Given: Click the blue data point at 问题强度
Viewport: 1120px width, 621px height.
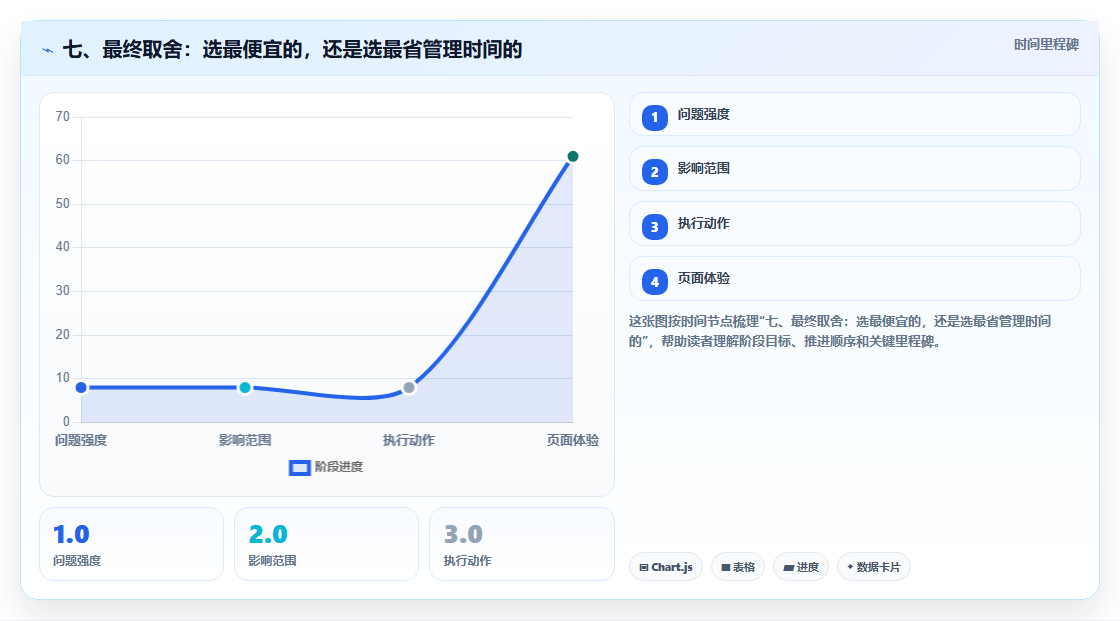Looking at the screenshot, I should [x=81, y=387].
